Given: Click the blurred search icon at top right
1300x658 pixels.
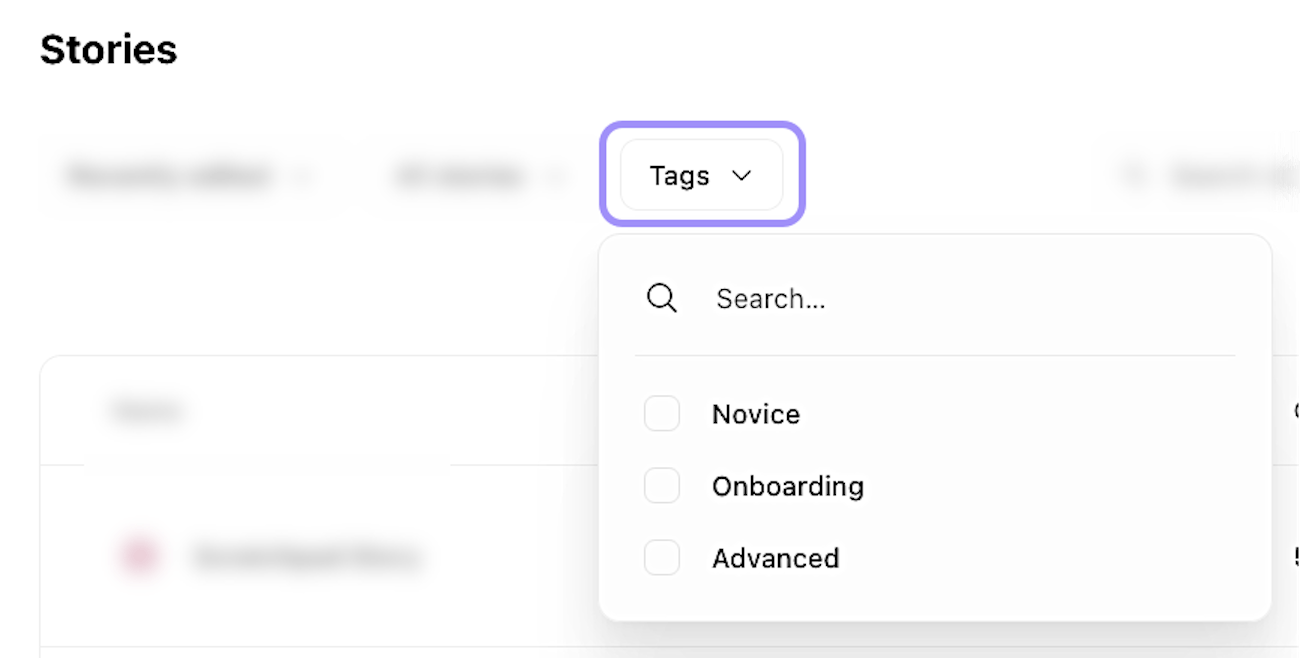Looking at the screenshot, I should (x=1133, y=176).
